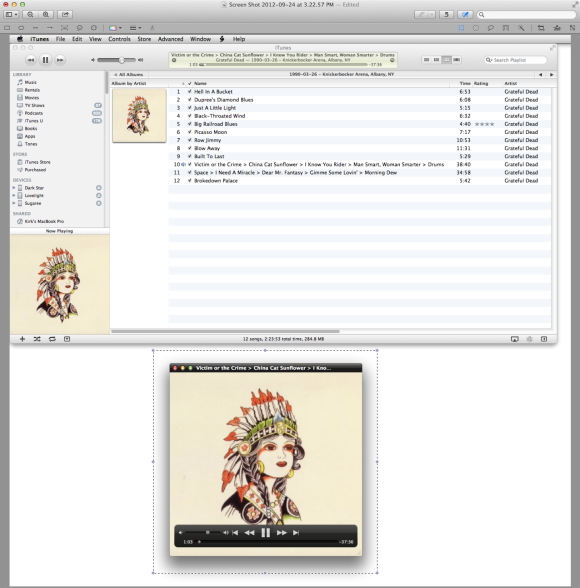Image resolution: width=580 pixels, height=588 pixels.
Task: Click Big Railroad Blues star rating
Action: [x=484, y=124]
